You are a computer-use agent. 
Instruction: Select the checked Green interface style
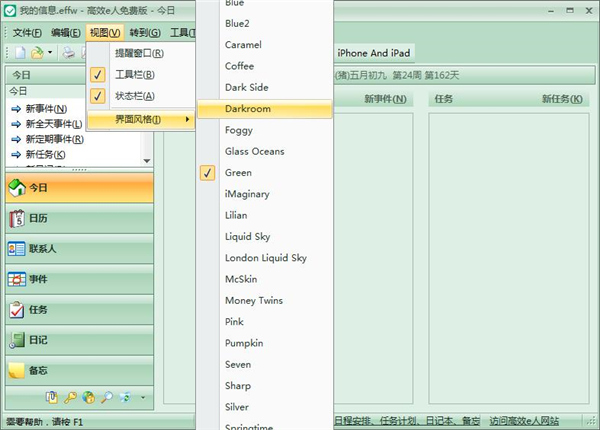(x=238, y=173)
